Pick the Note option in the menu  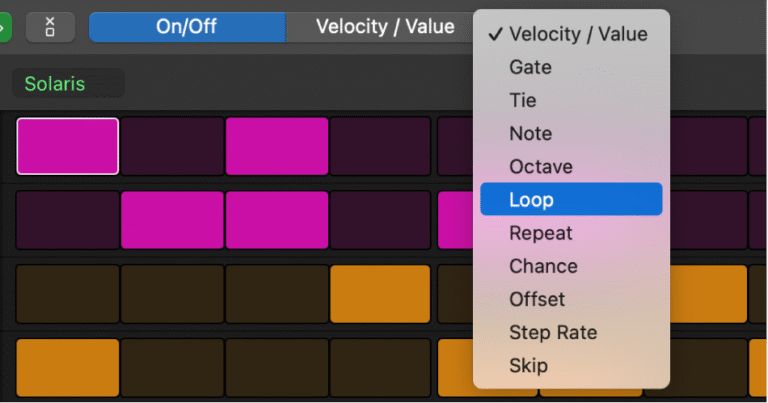pos(530,133)
